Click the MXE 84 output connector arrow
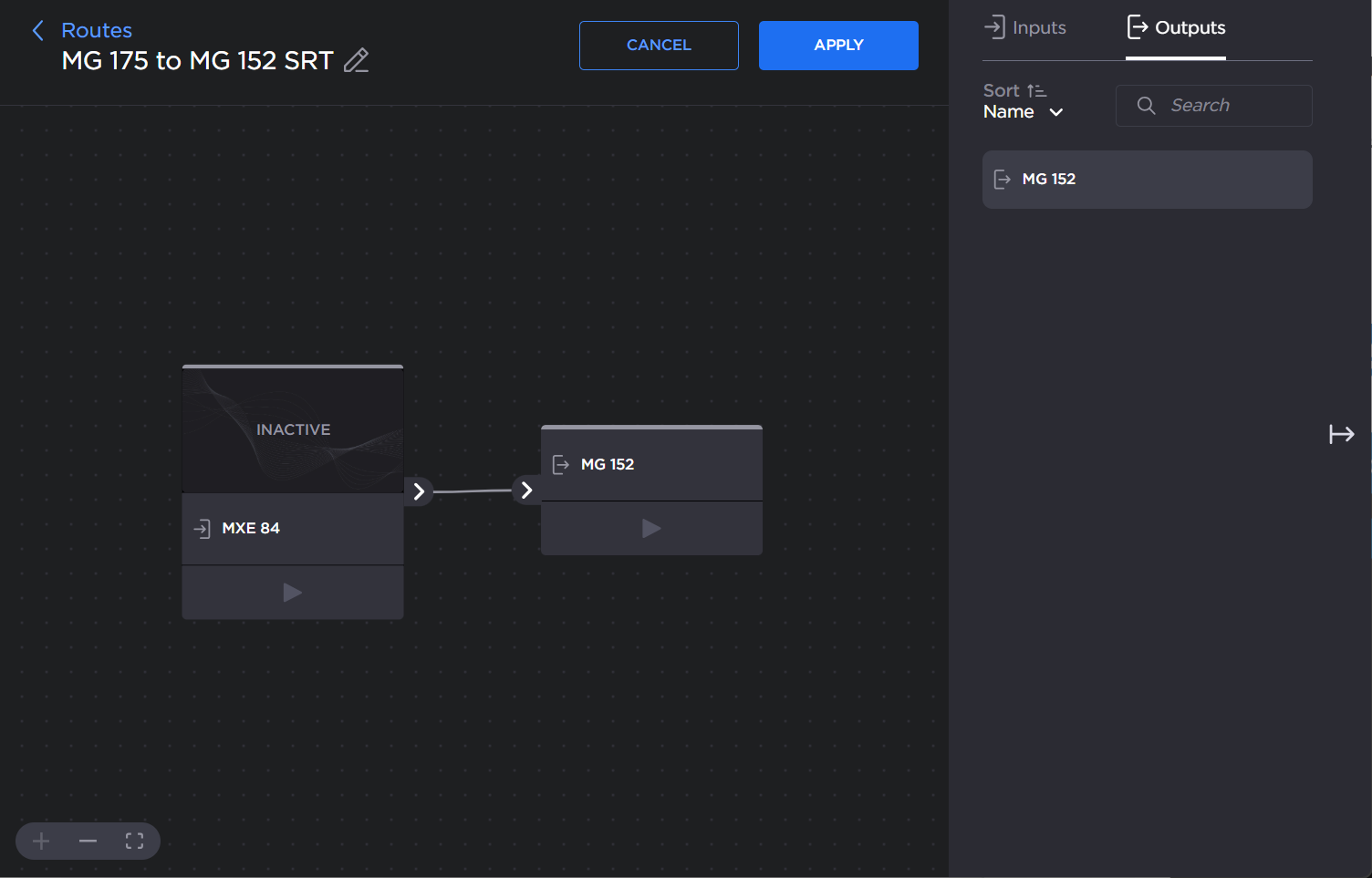The image size is (1372, 878). pos(419,491)
